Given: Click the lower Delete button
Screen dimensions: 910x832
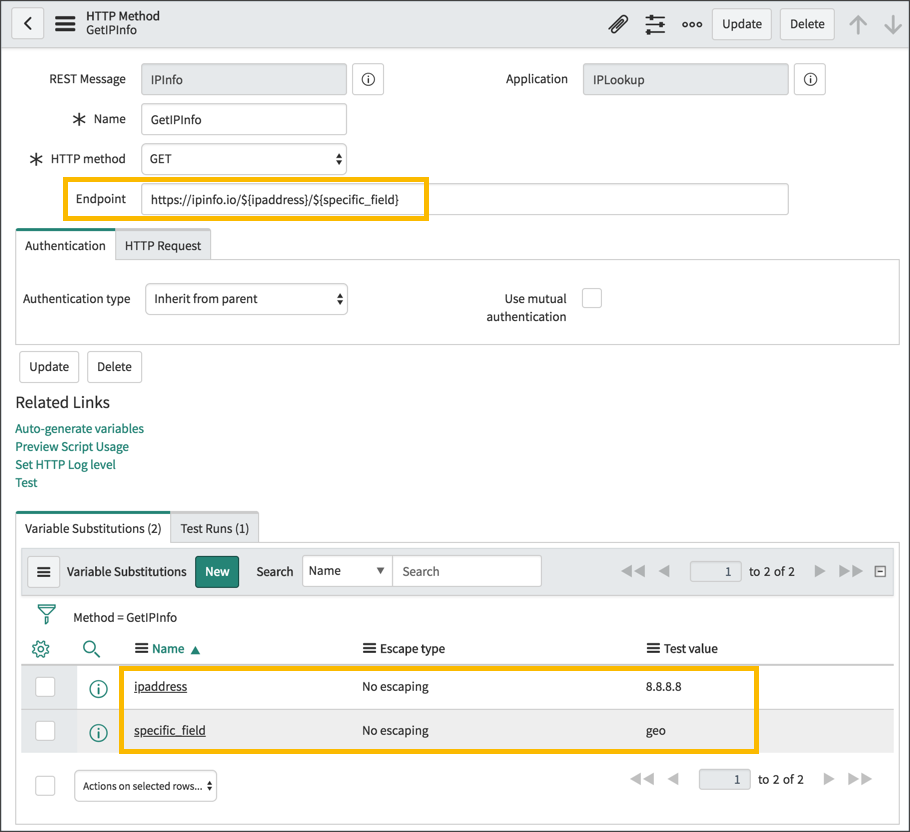Looking at the screenshot, I should (x=114, y=367).
